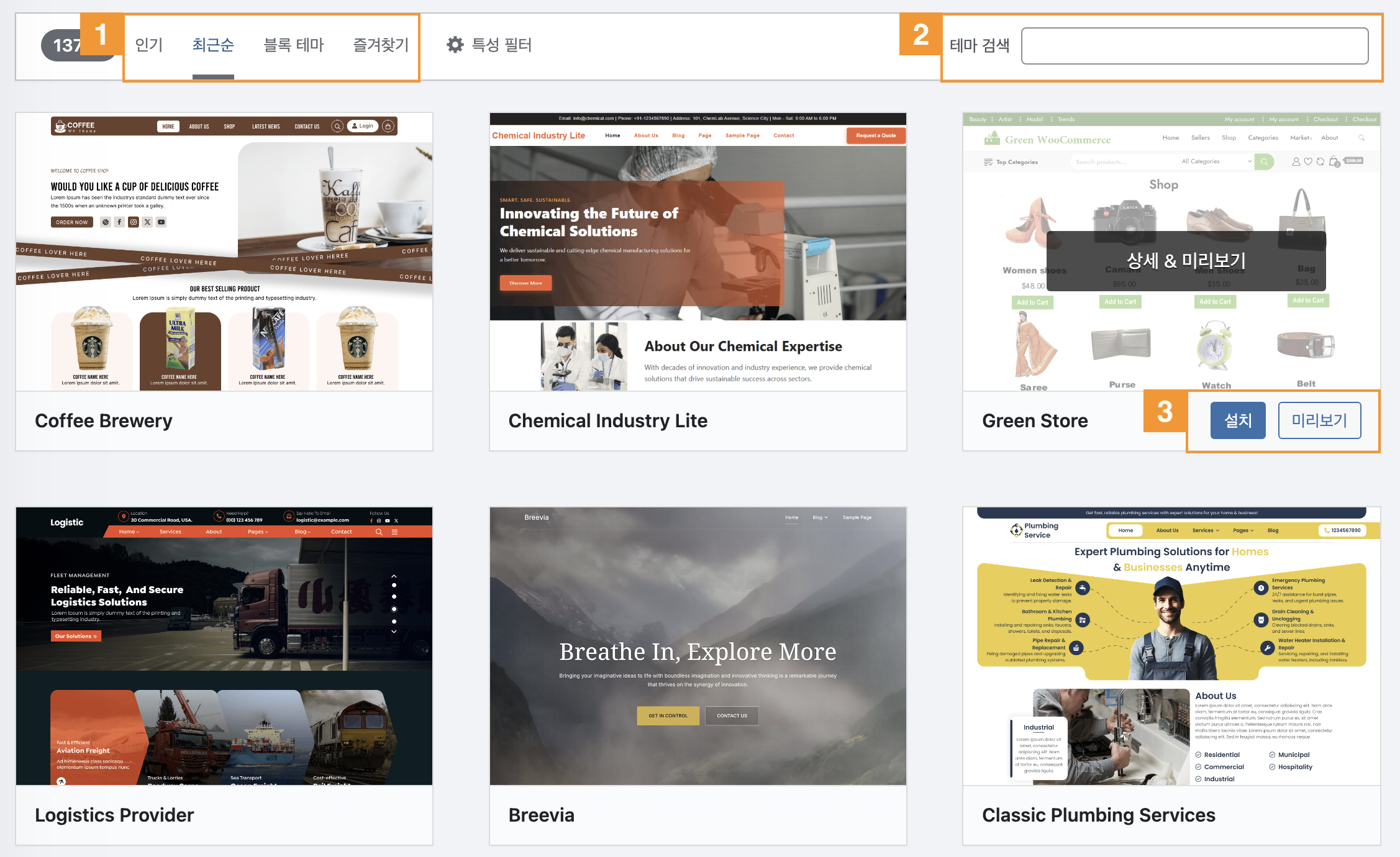Click the cart icon in Coffee Brewery header
The image size is (1400, 857).
(388, 126)
